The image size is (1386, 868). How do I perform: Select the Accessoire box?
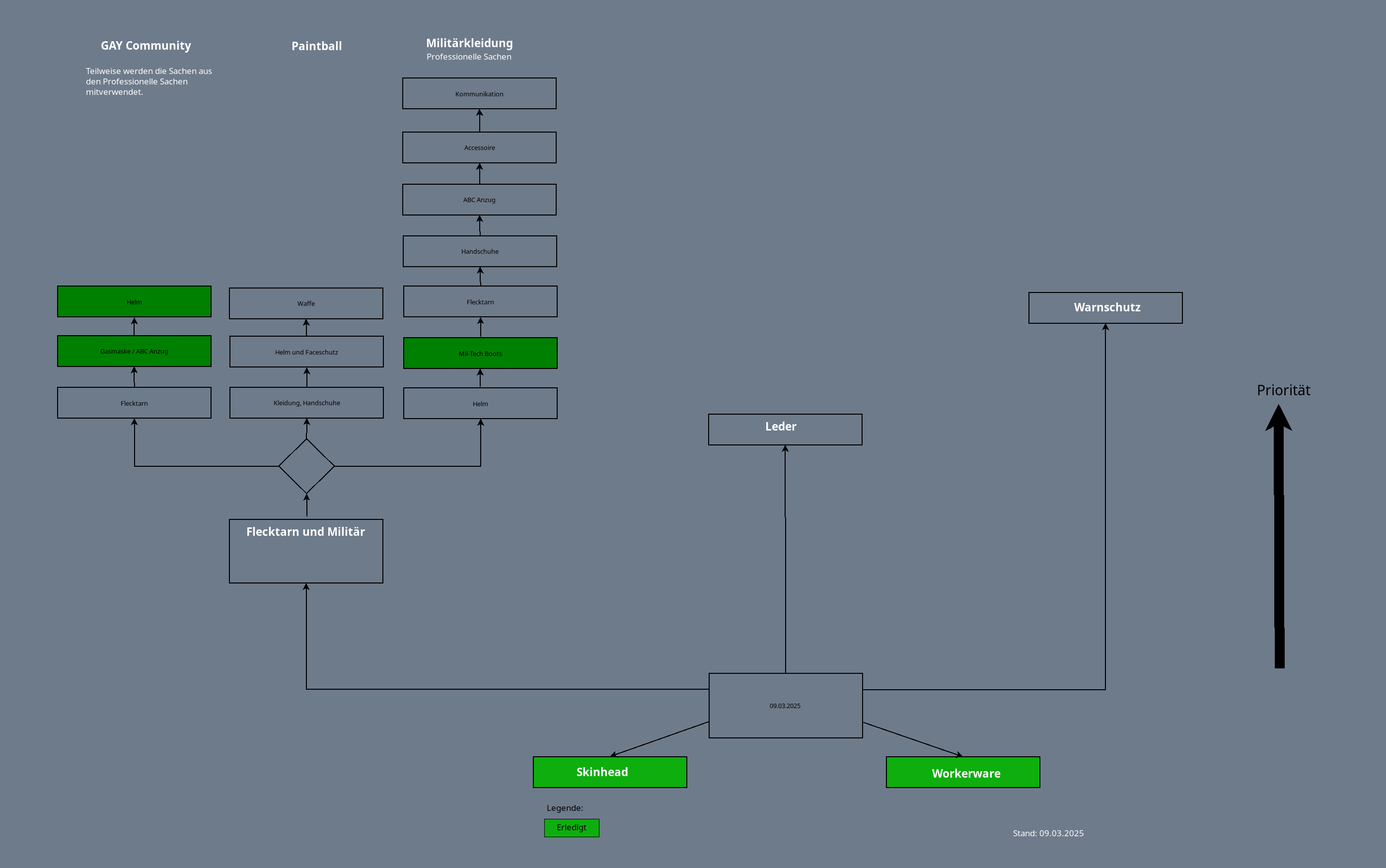(479, 147)
